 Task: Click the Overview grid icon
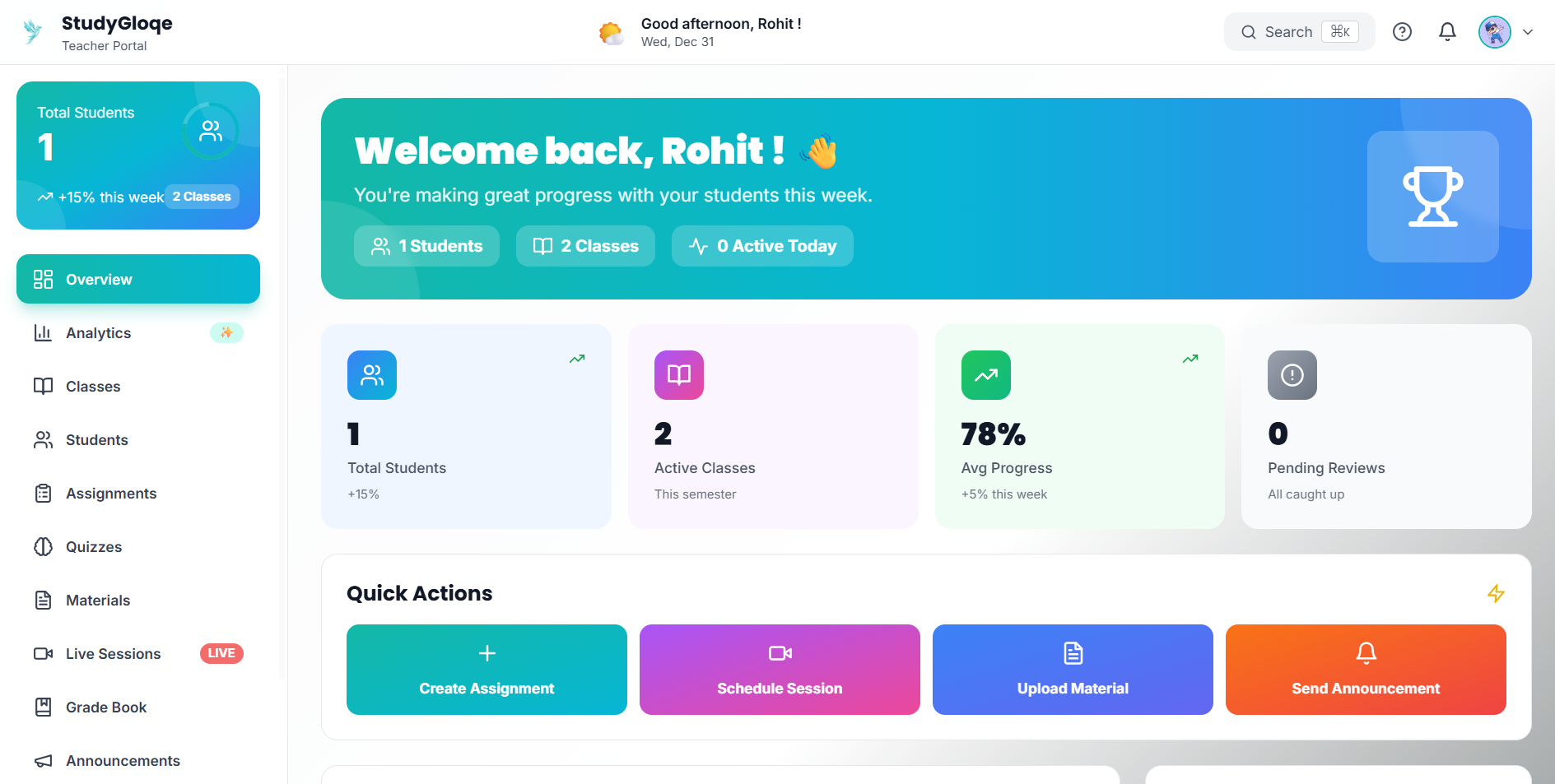(43, 279)
